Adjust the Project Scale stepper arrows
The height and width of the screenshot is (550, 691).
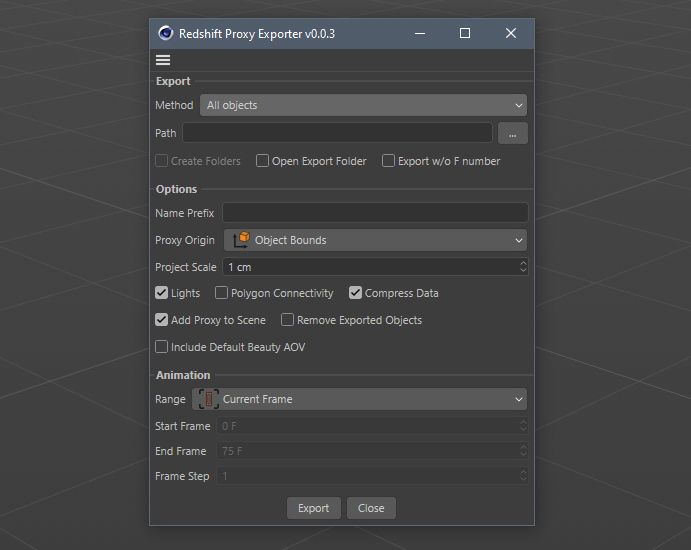(523, 267)
